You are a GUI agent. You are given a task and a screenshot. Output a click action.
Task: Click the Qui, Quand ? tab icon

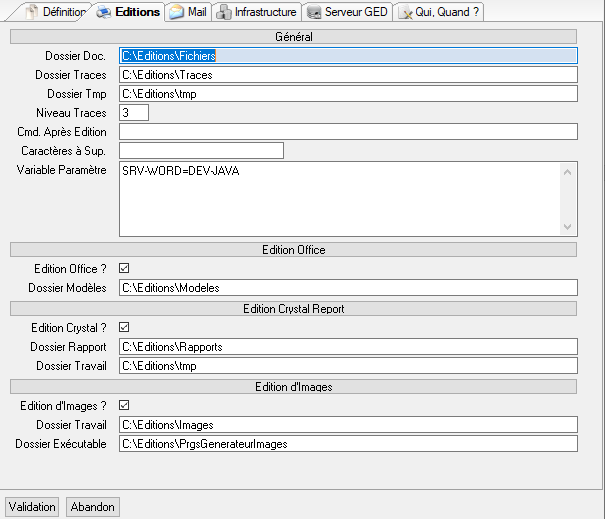click(x=406, y=13)
